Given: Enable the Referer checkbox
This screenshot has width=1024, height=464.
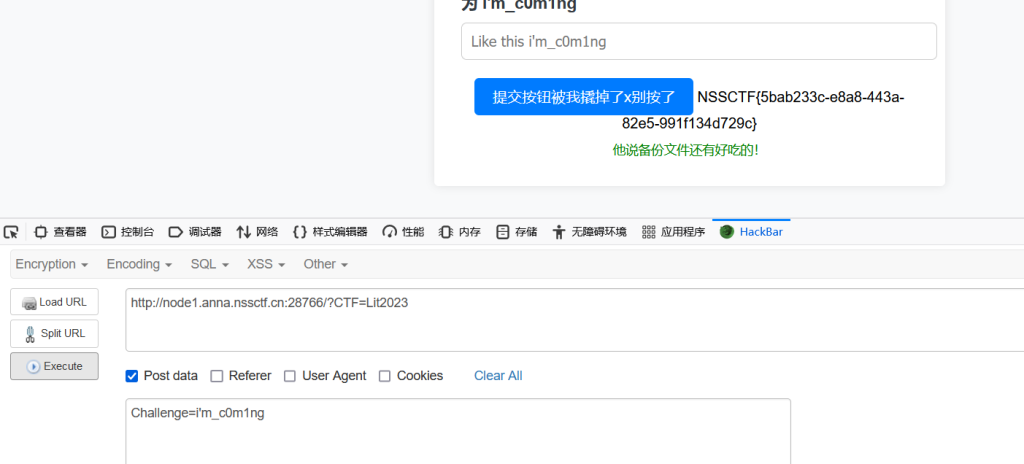Looking at the screenshot, I should 217,376.
